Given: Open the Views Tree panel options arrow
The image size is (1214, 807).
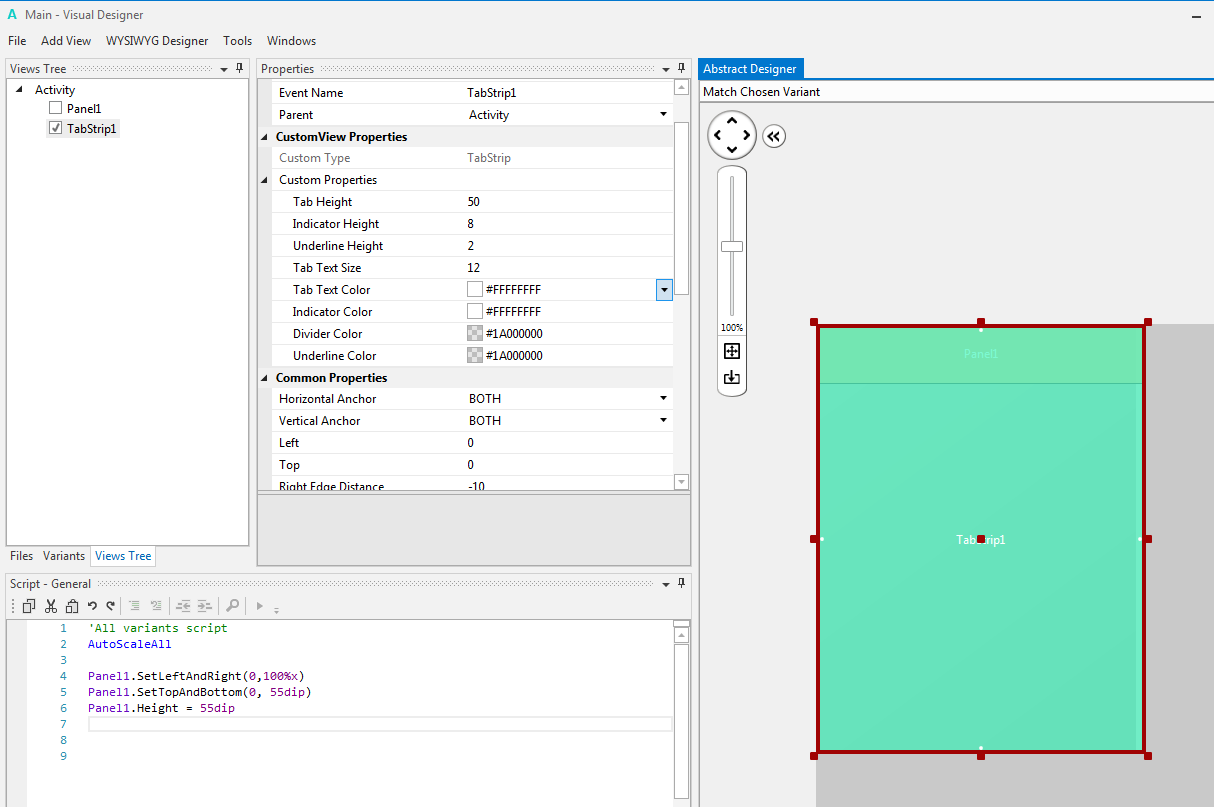Looking at the screenshot, I should (x=224, y=69).
